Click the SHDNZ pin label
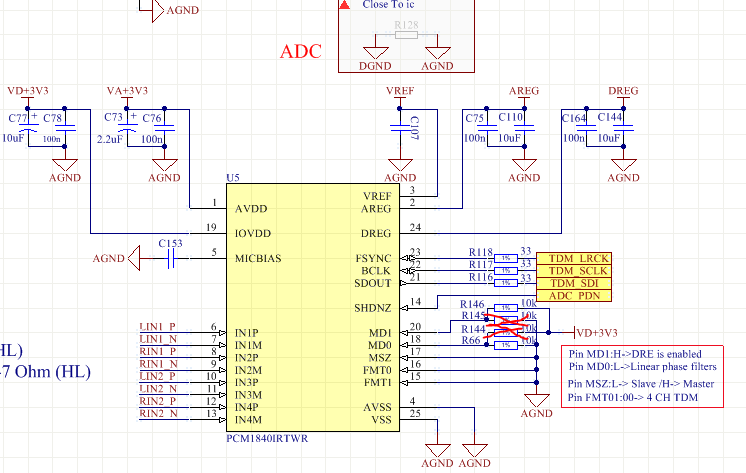Image resolution: width=746 pixels, height=473 pixels. click(373, 308)
